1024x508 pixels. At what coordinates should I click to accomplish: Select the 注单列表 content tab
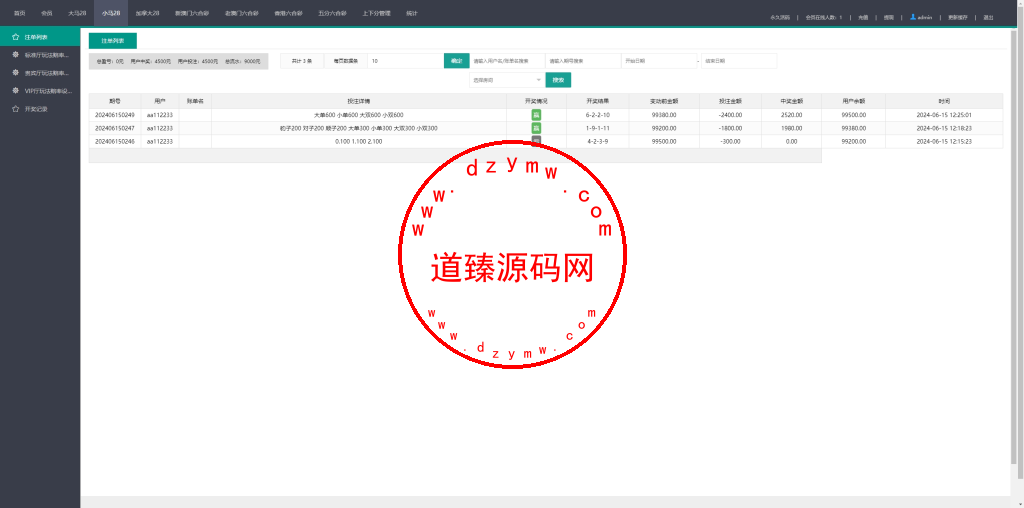point(113,40)
